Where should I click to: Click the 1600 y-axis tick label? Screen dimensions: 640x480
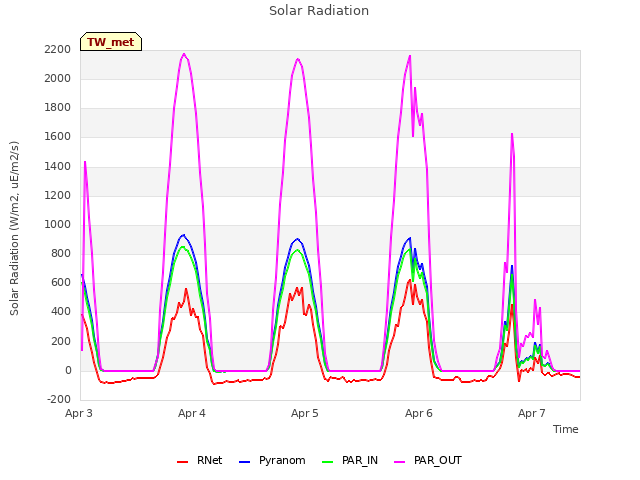click(58, 136)
